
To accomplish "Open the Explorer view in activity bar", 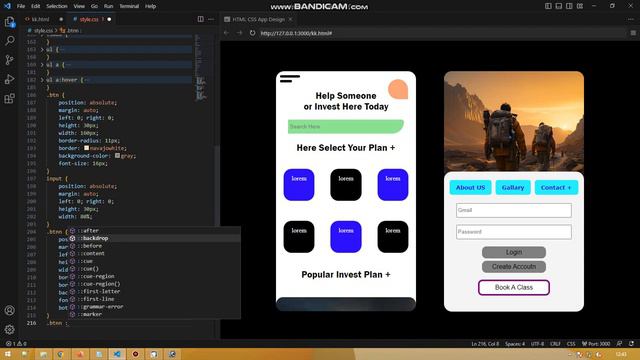I will pos(9,22).
